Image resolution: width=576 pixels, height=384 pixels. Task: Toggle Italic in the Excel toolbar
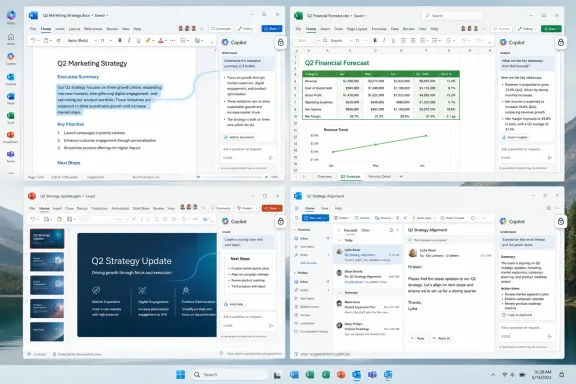coord(384,40)
